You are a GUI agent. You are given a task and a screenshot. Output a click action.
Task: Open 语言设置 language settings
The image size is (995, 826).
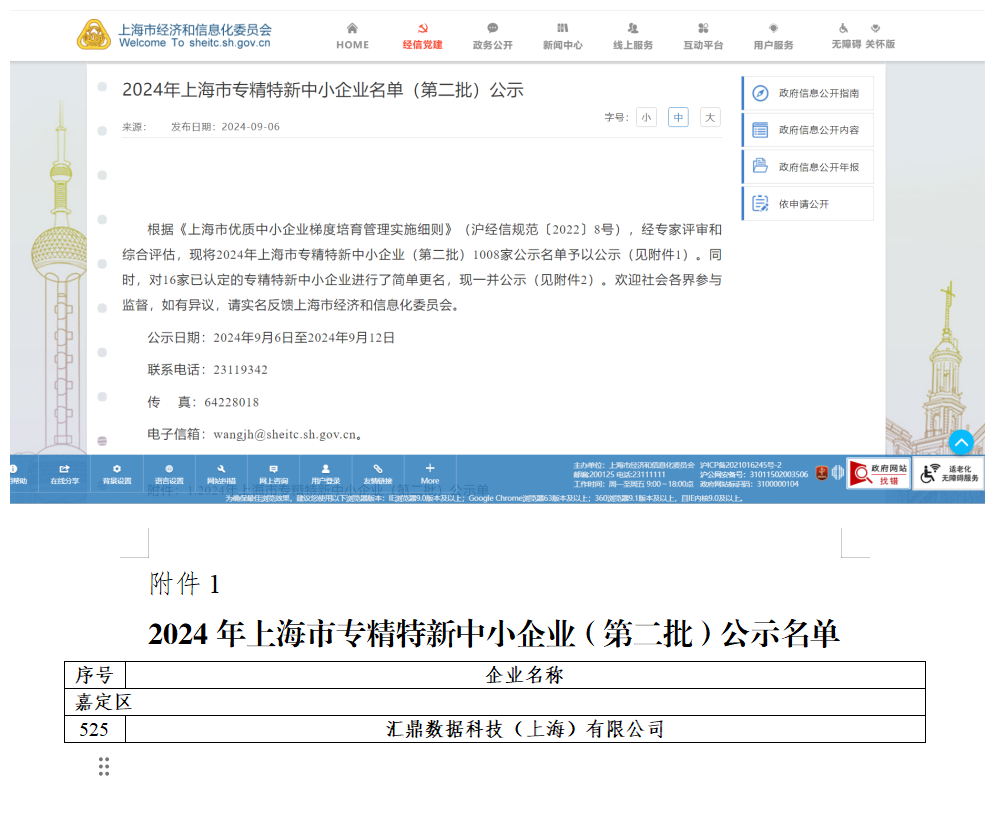click(169, 474)
